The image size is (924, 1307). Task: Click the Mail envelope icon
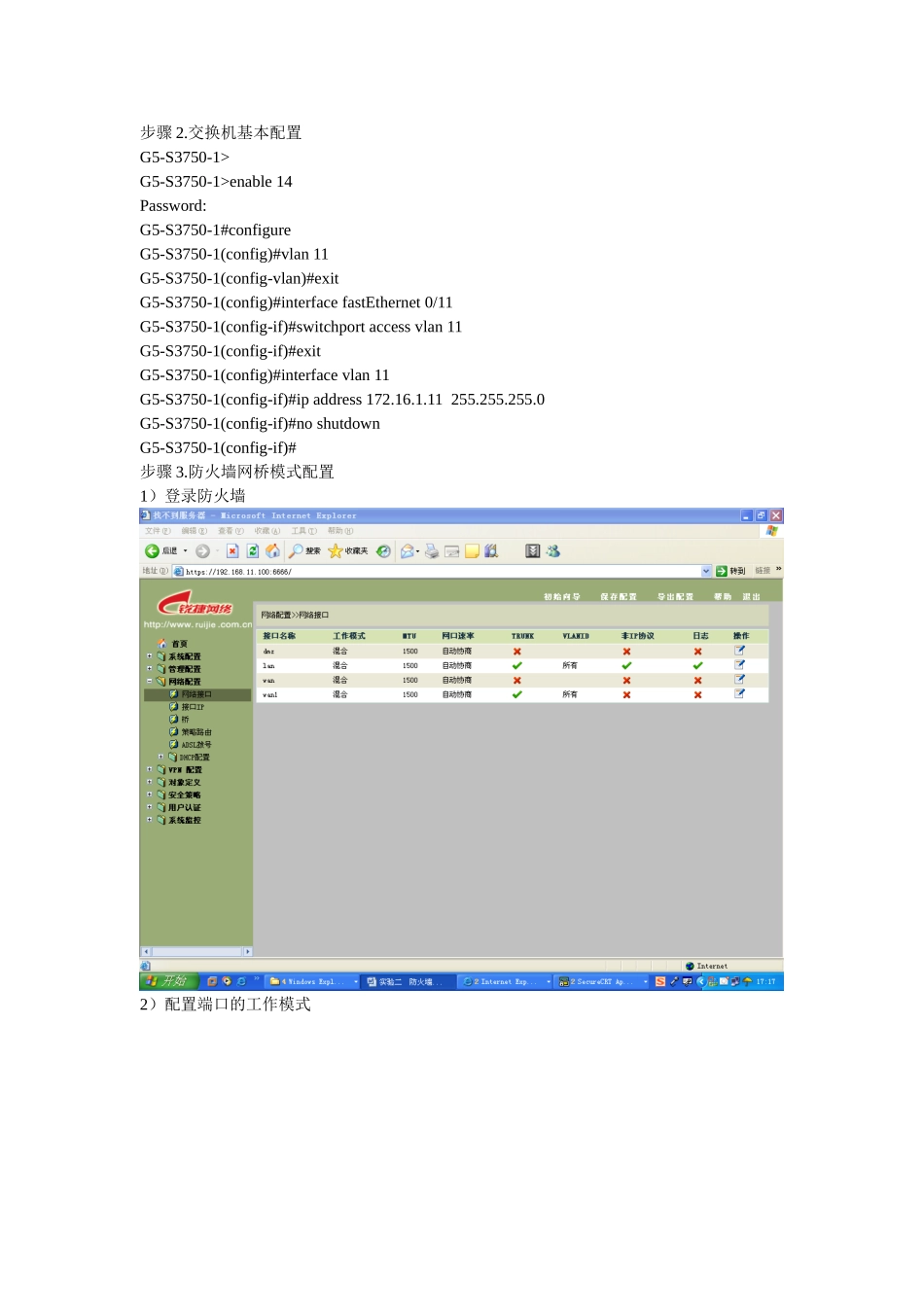409,551
